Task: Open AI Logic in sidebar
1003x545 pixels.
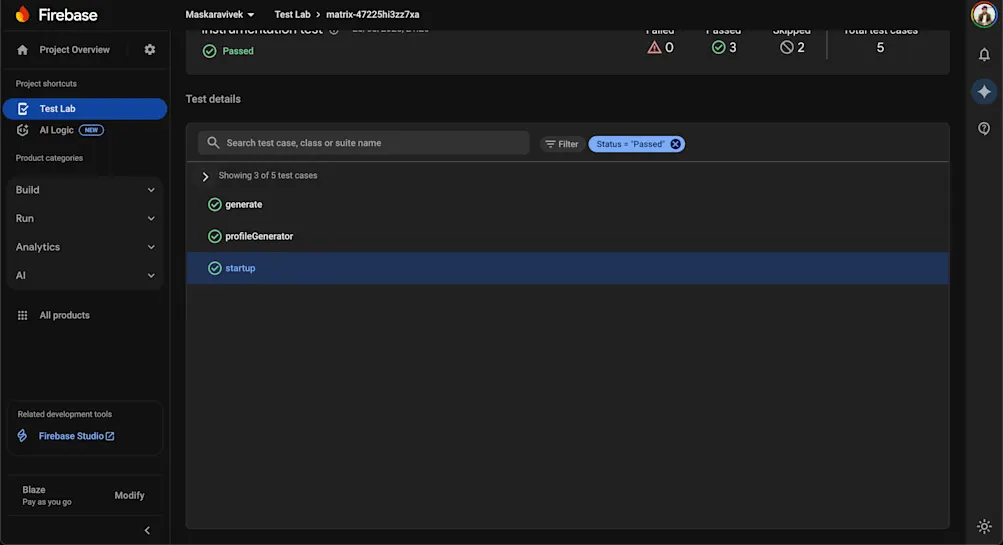Action: click(x=56, y=130)
